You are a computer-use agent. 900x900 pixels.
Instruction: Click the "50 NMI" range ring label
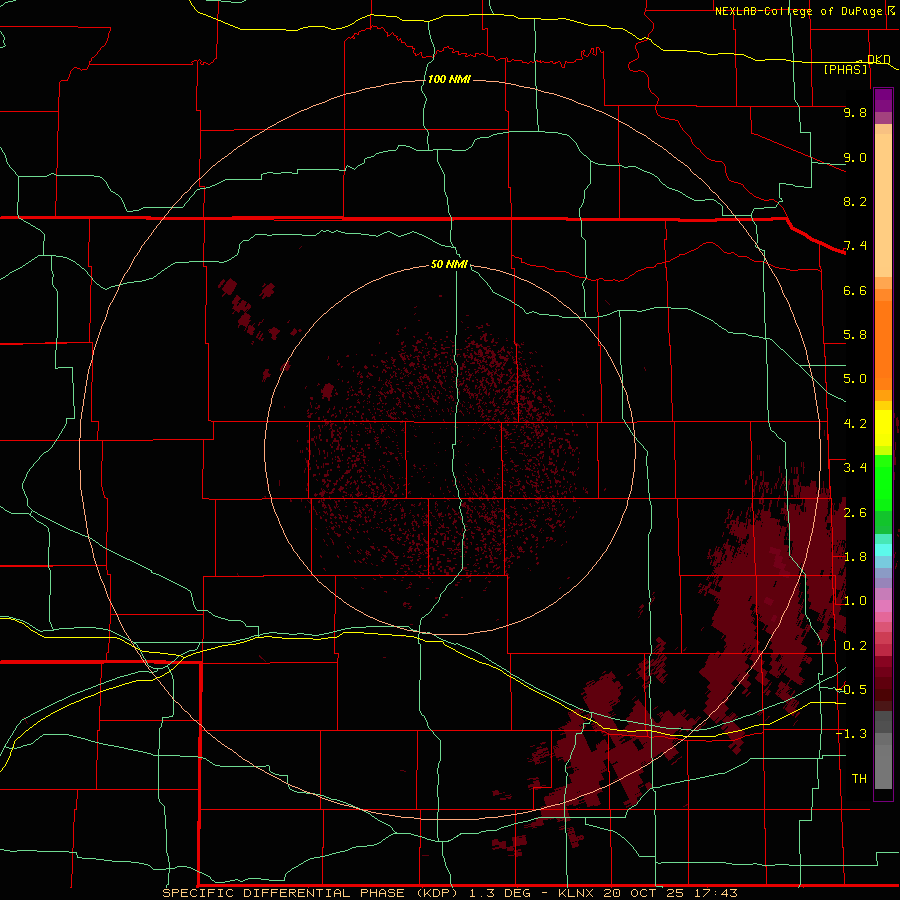[449, 264]
